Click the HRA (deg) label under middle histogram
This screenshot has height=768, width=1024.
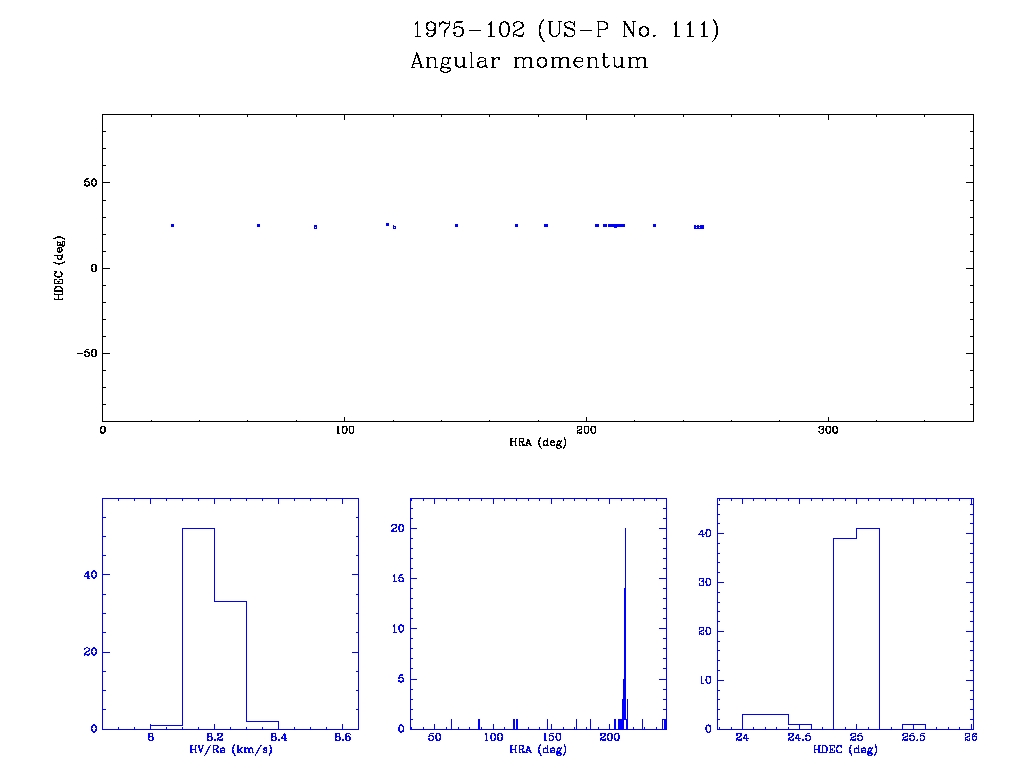coord(537,749)
